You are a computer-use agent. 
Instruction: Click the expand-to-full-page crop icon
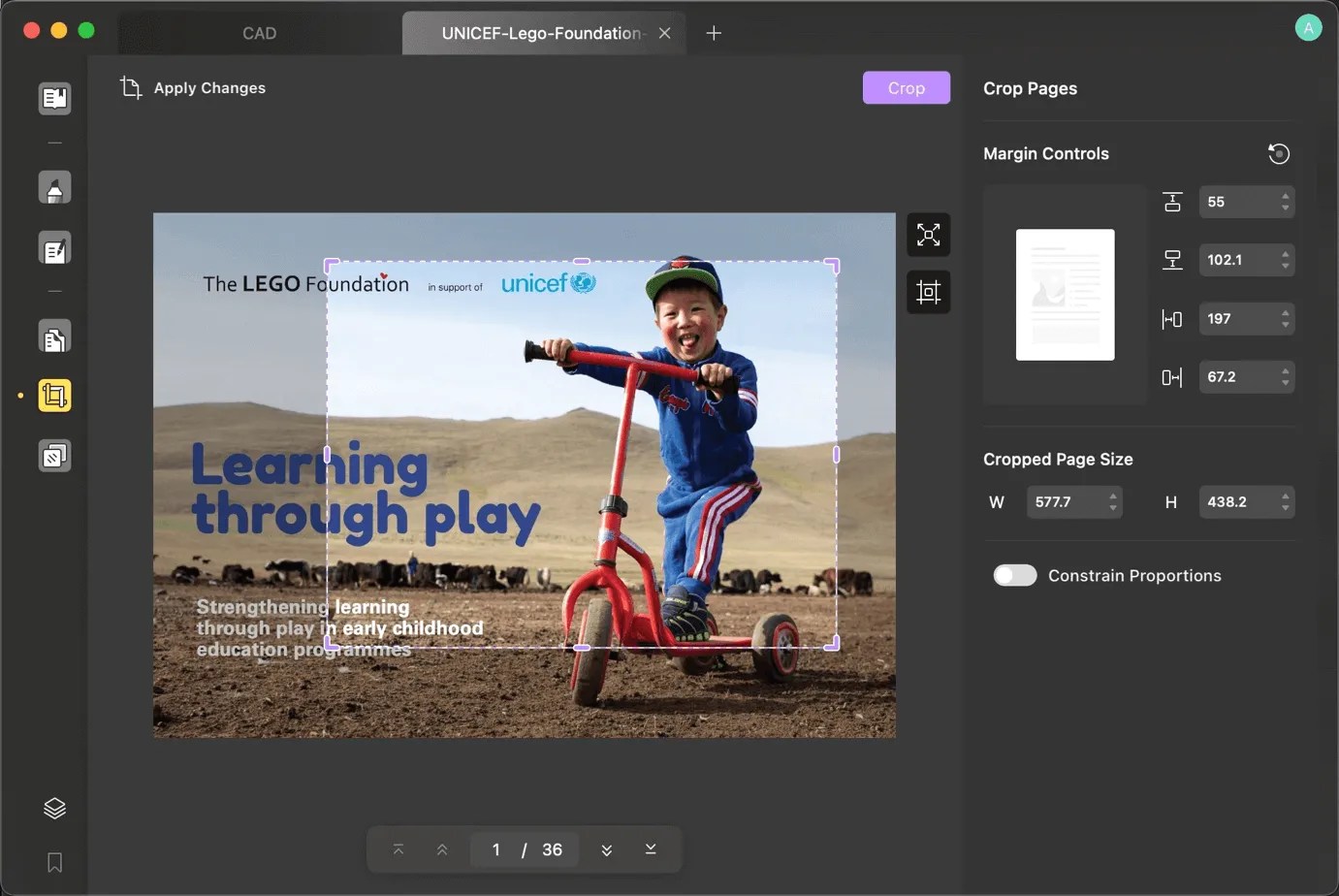928,235
